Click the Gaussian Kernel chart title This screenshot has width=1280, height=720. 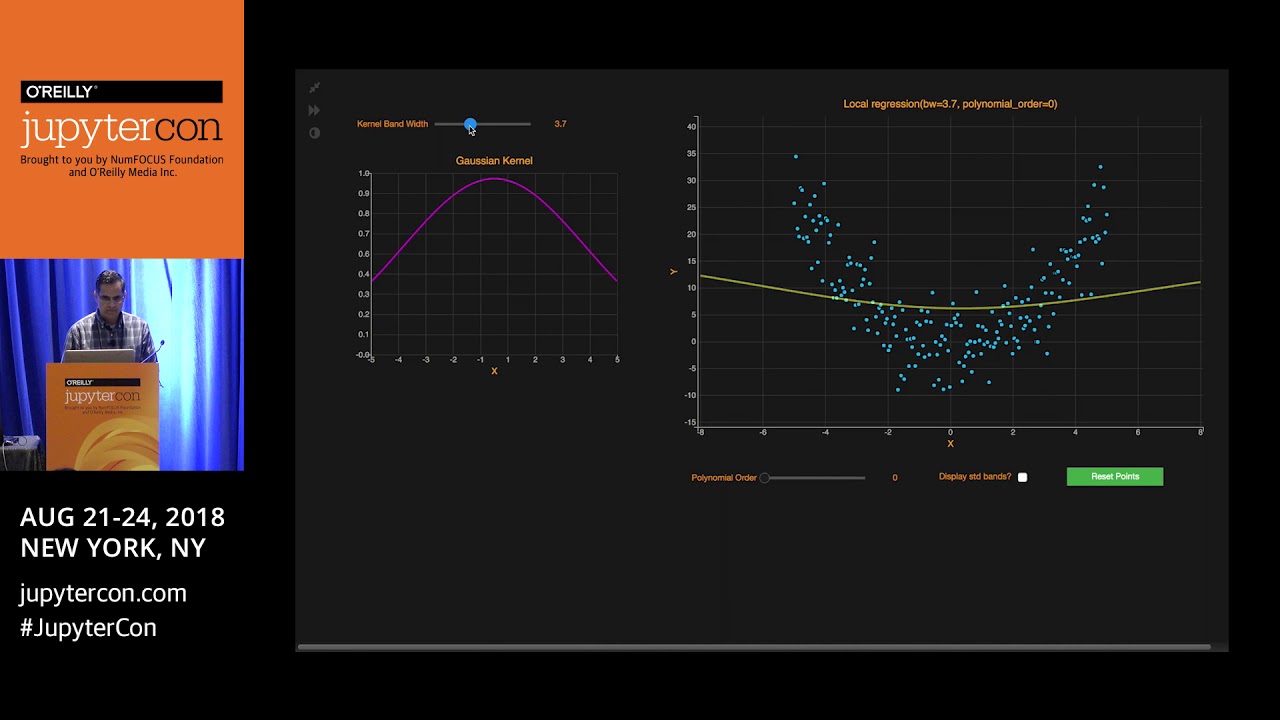click(494, 161)
